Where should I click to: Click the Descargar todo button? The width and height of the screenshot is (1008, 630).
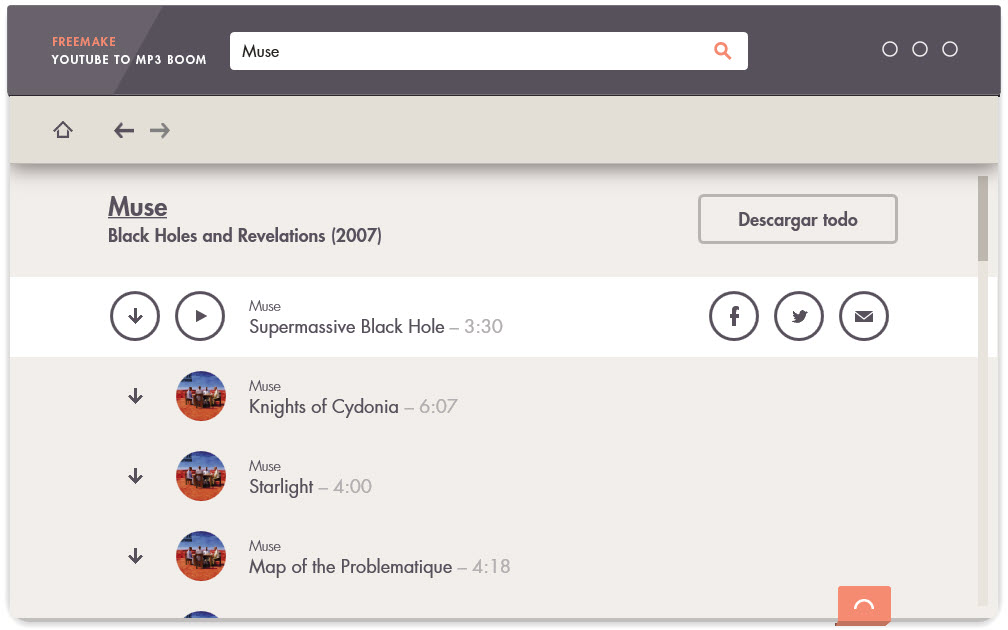pos(798,219)
